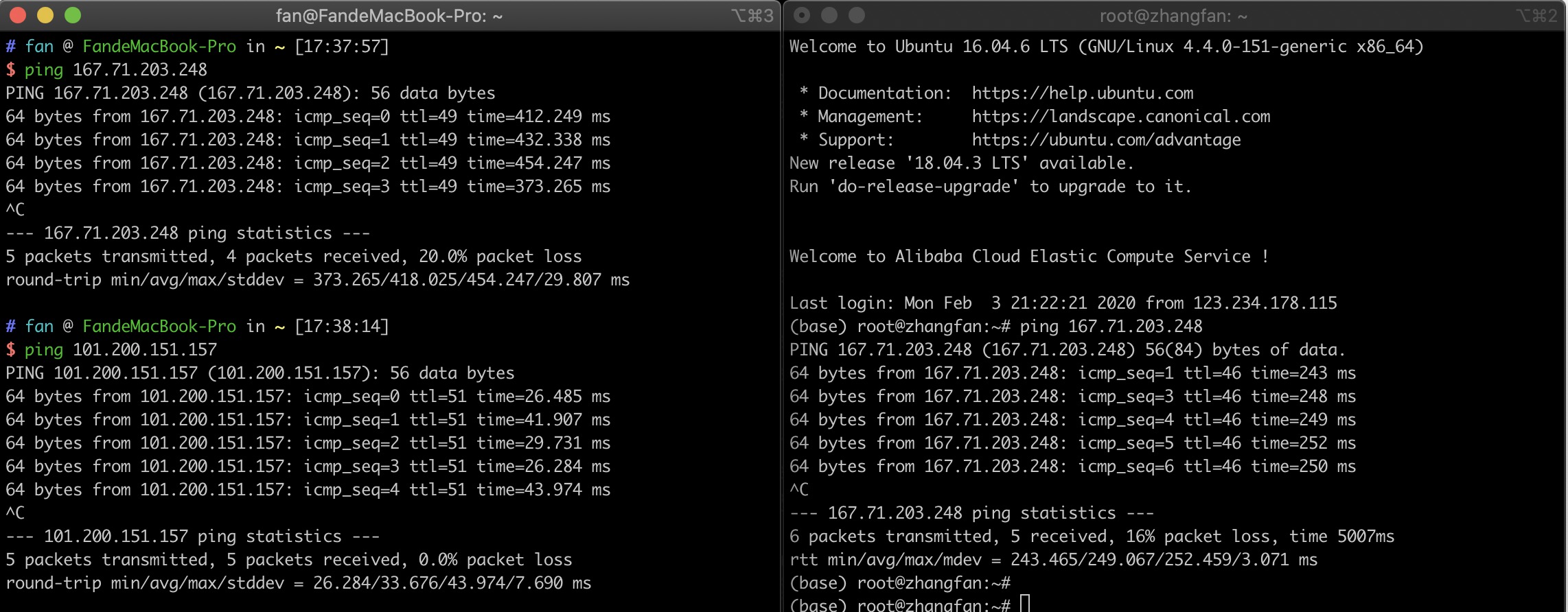Click line with time=252 ms

coord(1073,443)
